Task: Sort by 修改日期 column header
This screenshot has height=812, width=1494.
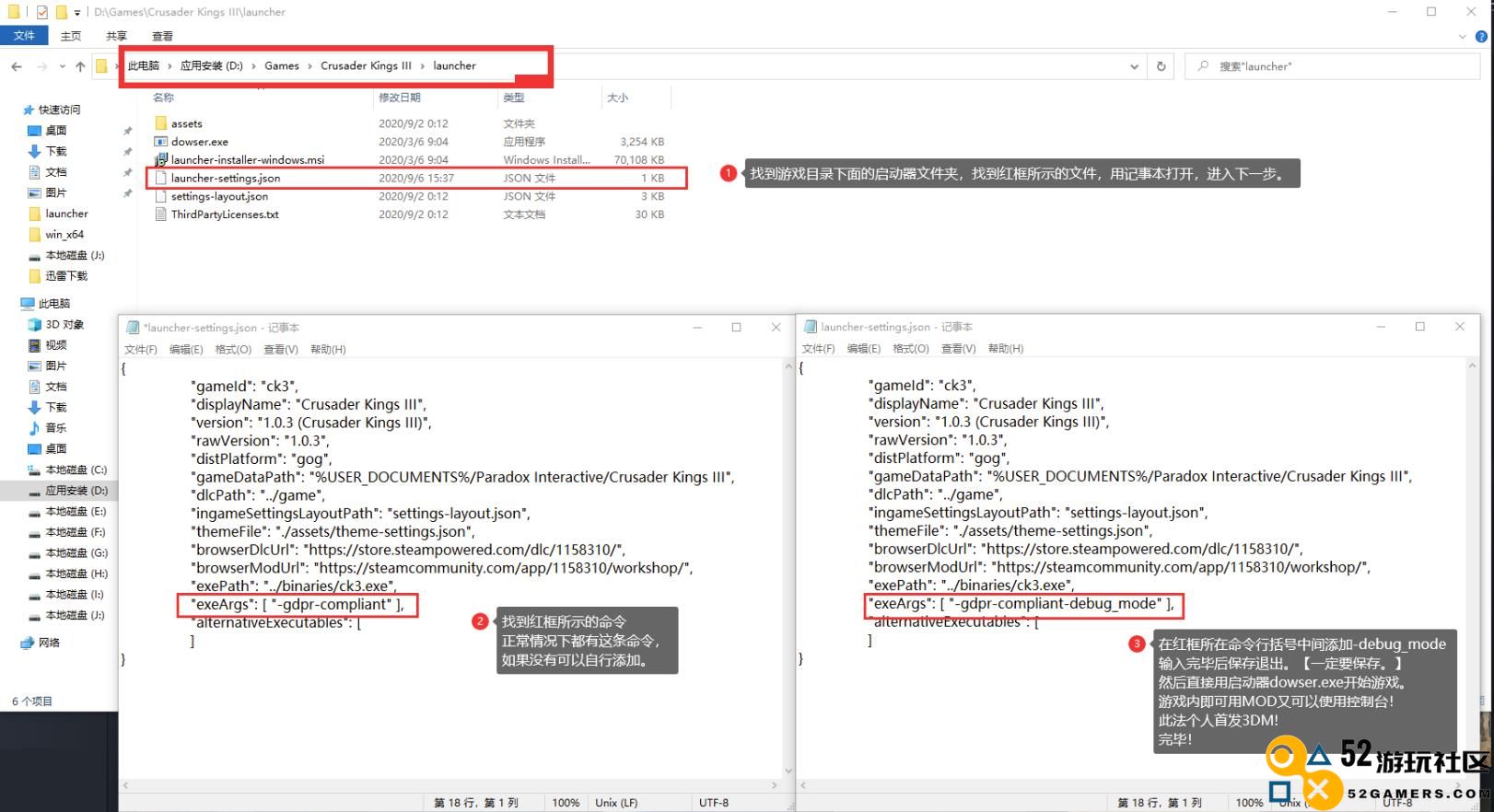Action: click(400, 97)
